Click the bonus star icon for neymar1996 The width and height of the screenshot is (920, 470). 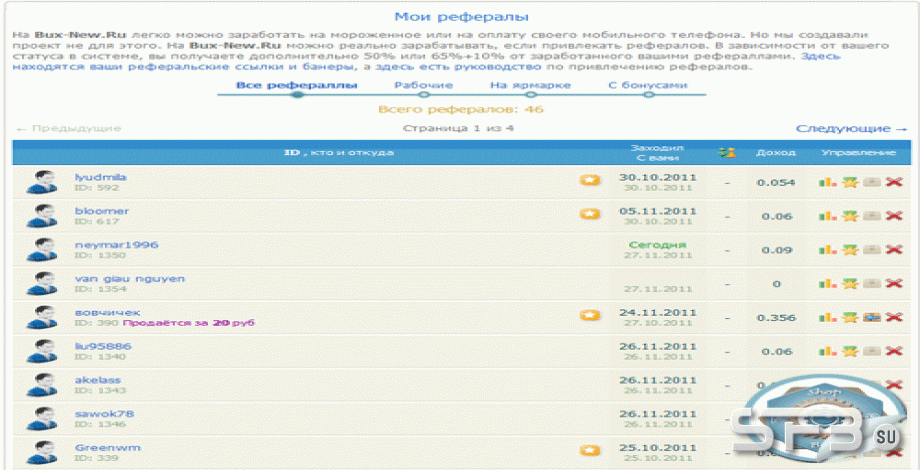850,250
